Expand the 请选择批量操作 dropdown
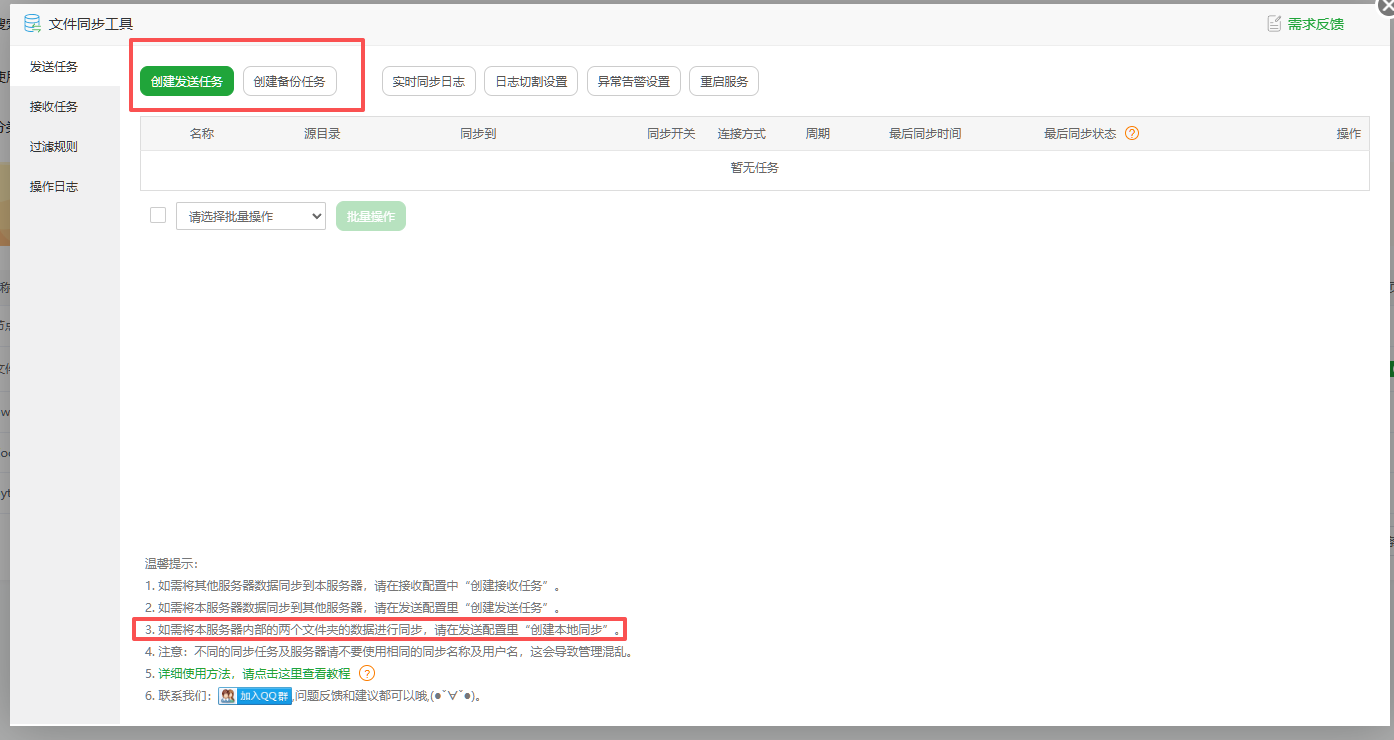Image resolution: width=1394 pixels, height=740 pixels. 251,216
